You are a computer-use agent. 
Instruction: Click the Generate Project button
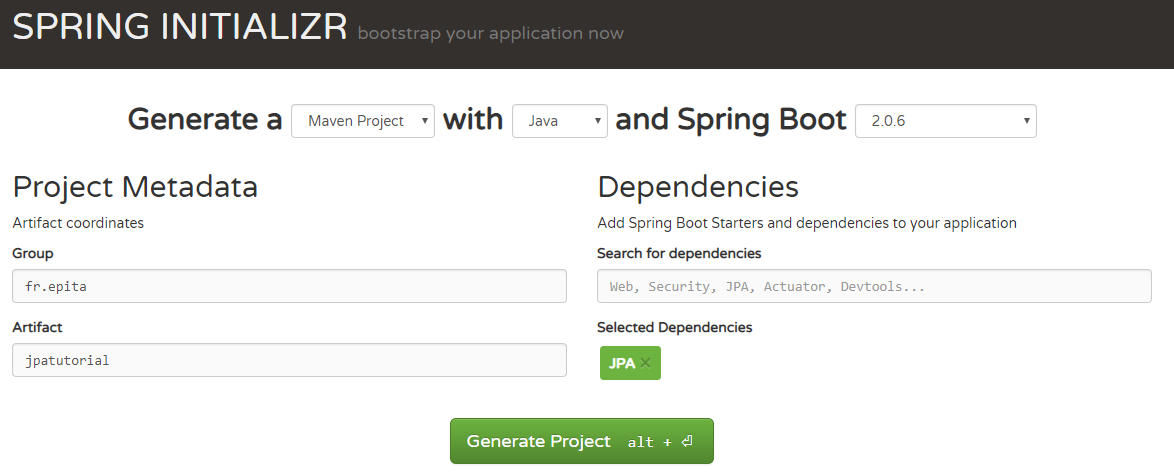coord(582,441)
